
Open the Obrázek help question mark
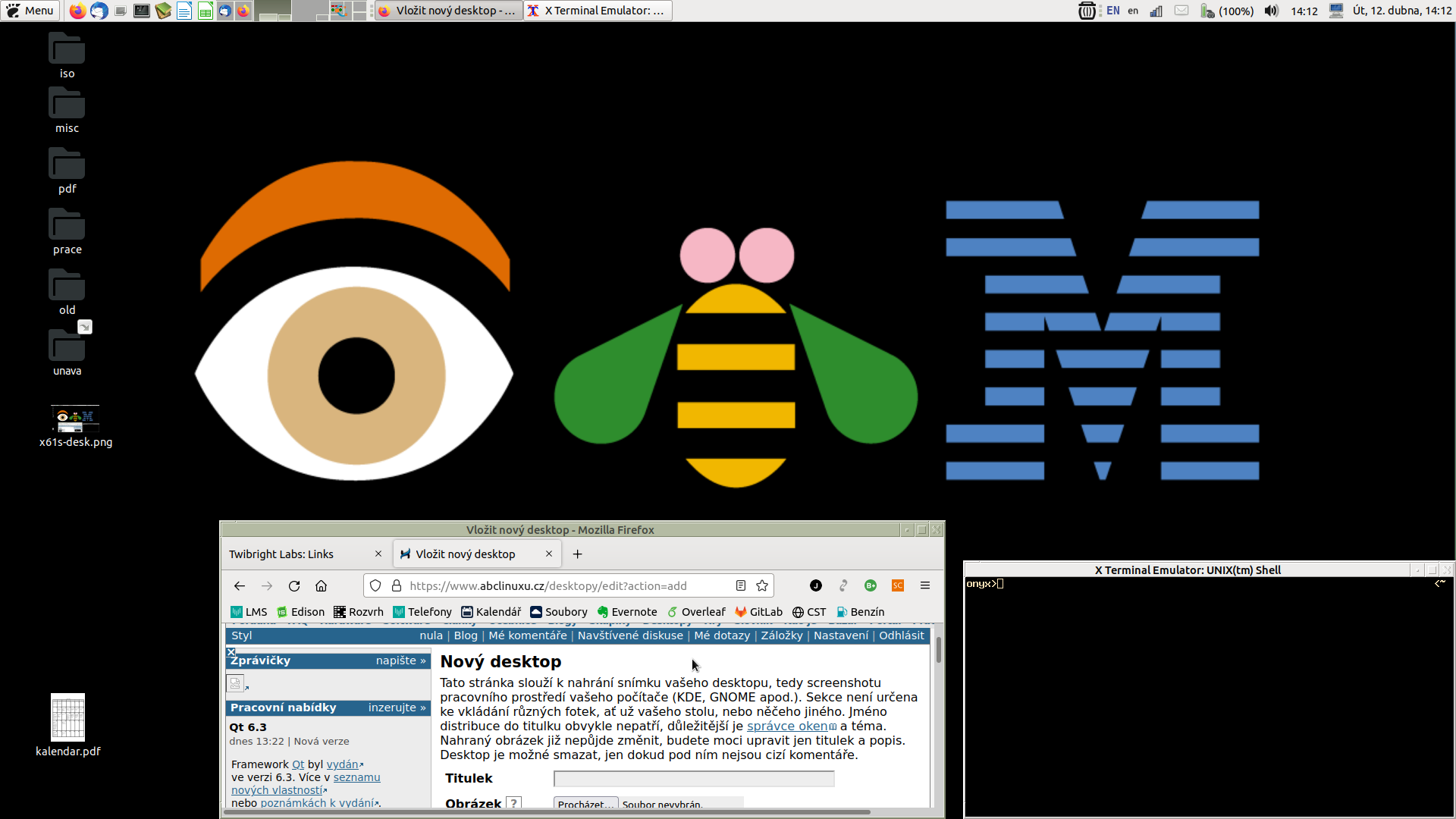[x=514, y=803]
